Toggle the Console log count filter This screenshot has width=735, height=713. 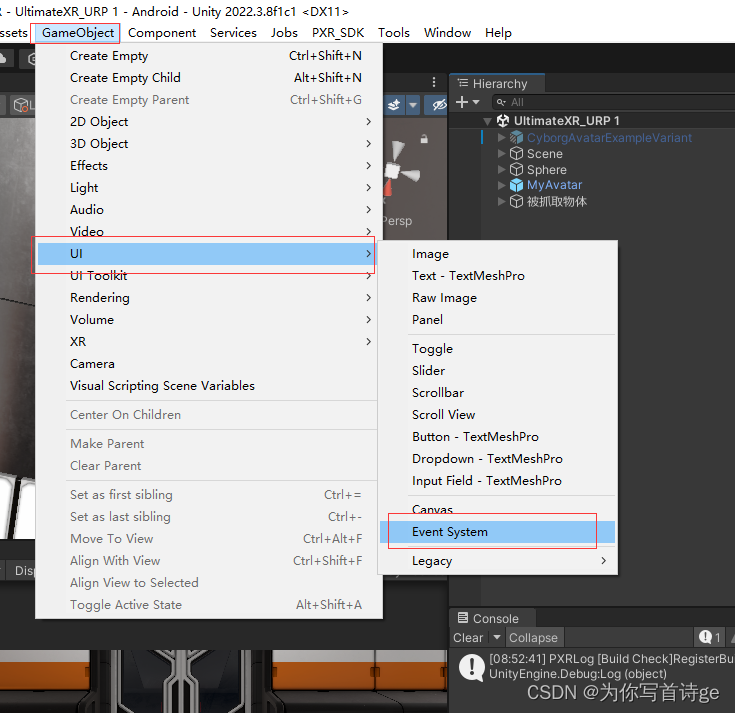(x=710, y=638)
